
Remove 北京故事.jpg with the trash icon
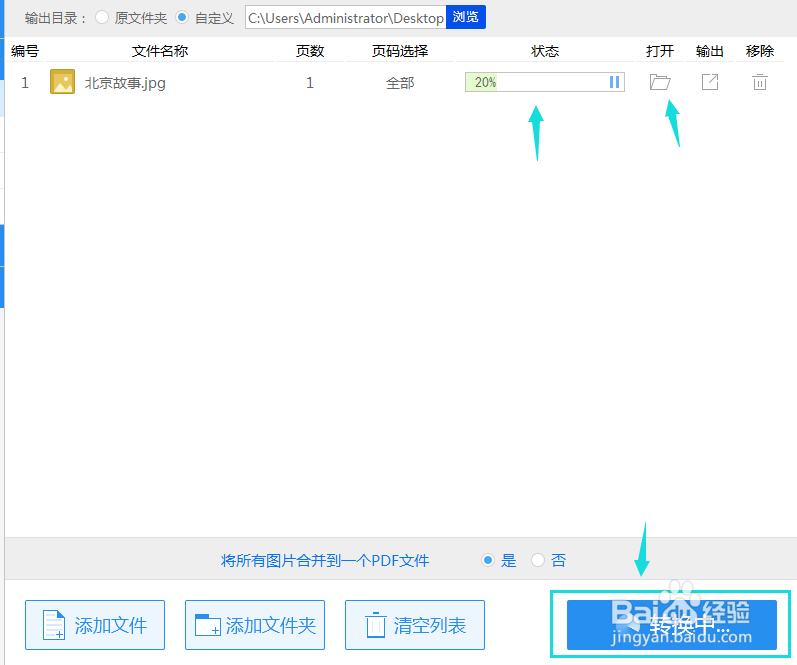(x=760, y=82)
